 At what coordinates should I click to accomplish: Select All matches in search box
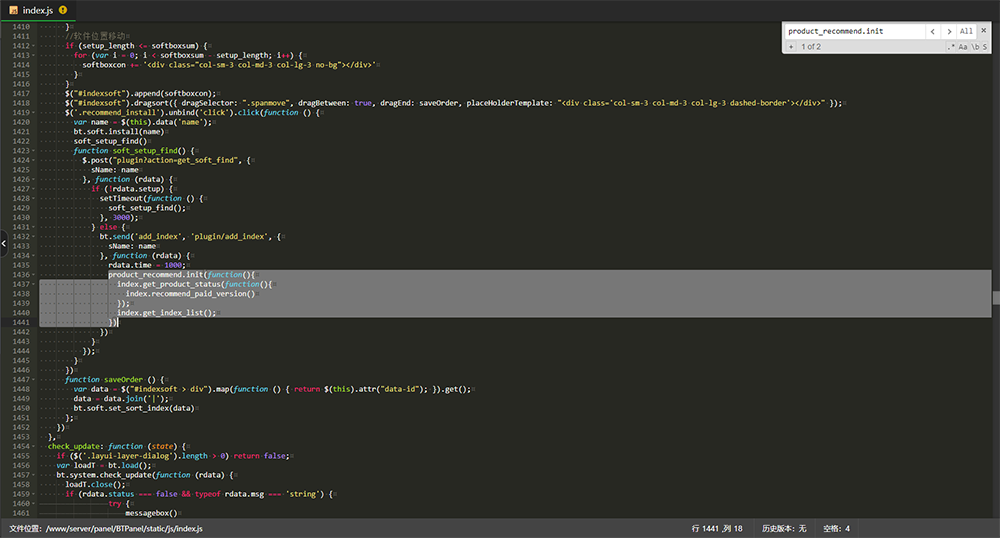[x=967, y=31]
